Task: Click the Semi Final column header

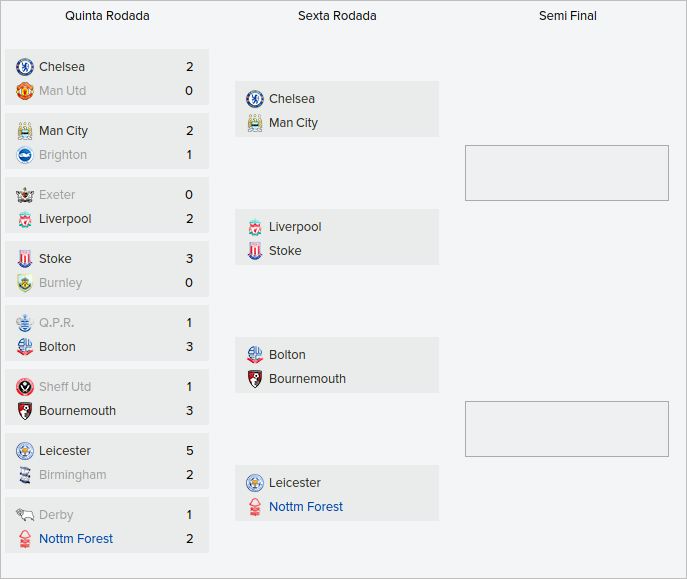Action: (x=567, y=16)
